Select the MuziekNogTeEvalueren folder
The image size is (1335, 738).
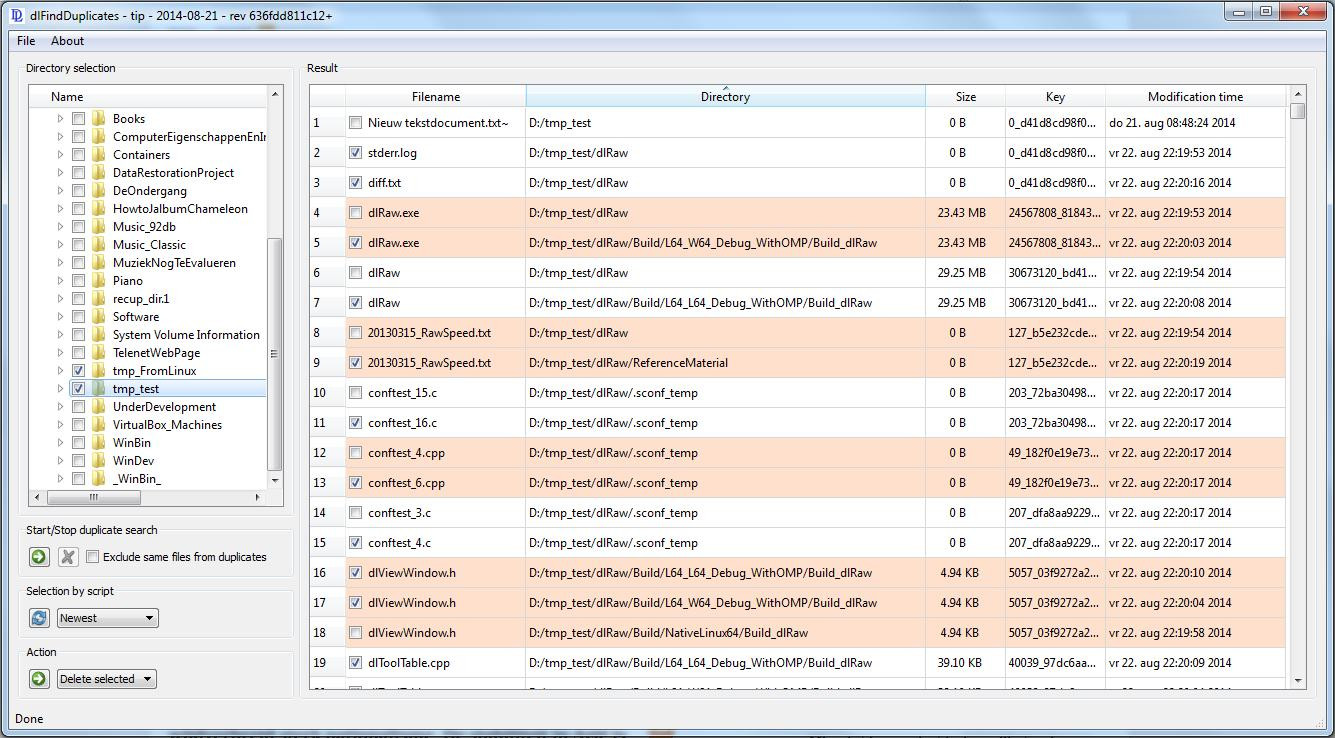pos(174,263)
